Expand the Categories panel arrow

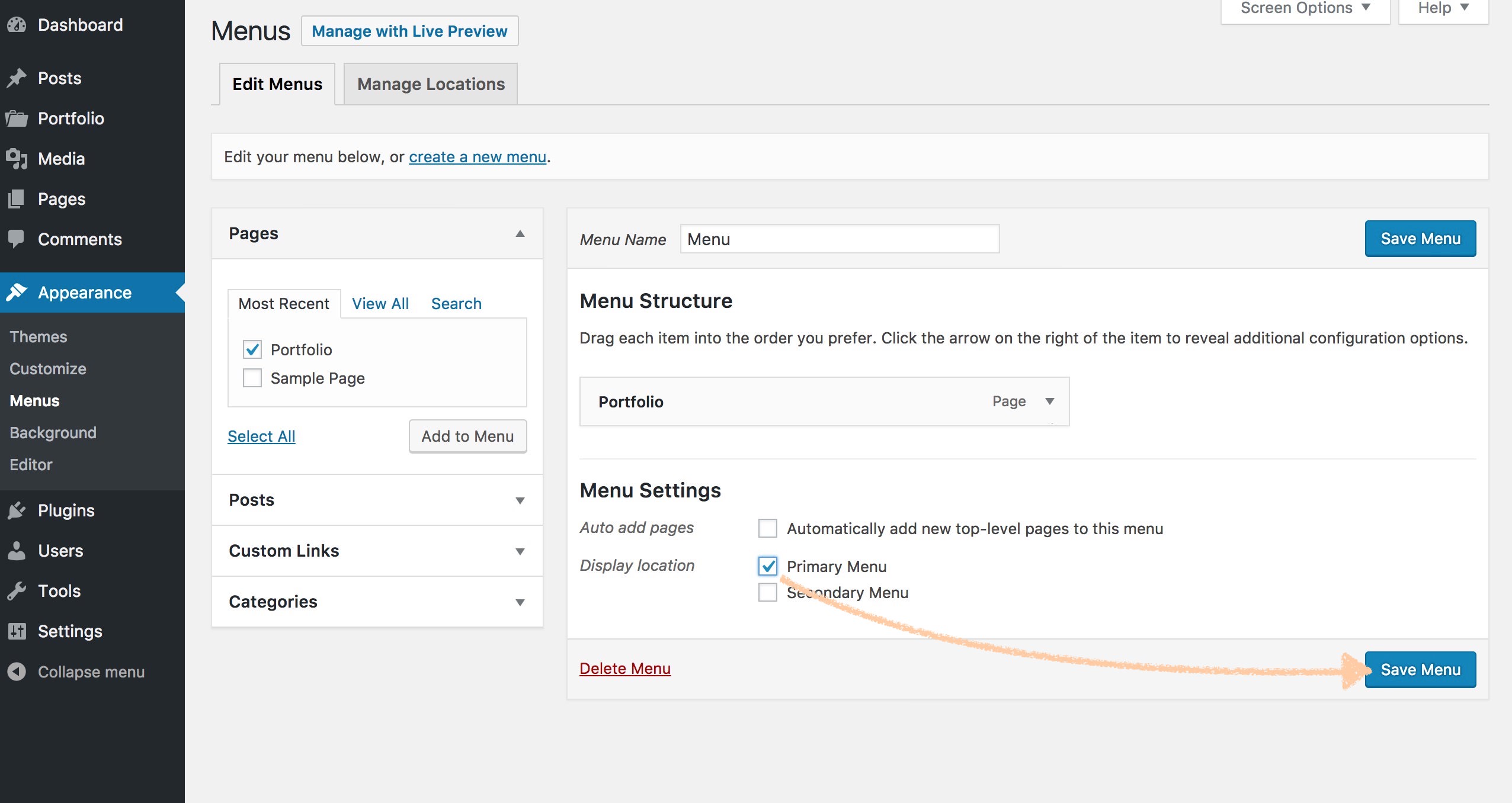click(x=520, y=602)
